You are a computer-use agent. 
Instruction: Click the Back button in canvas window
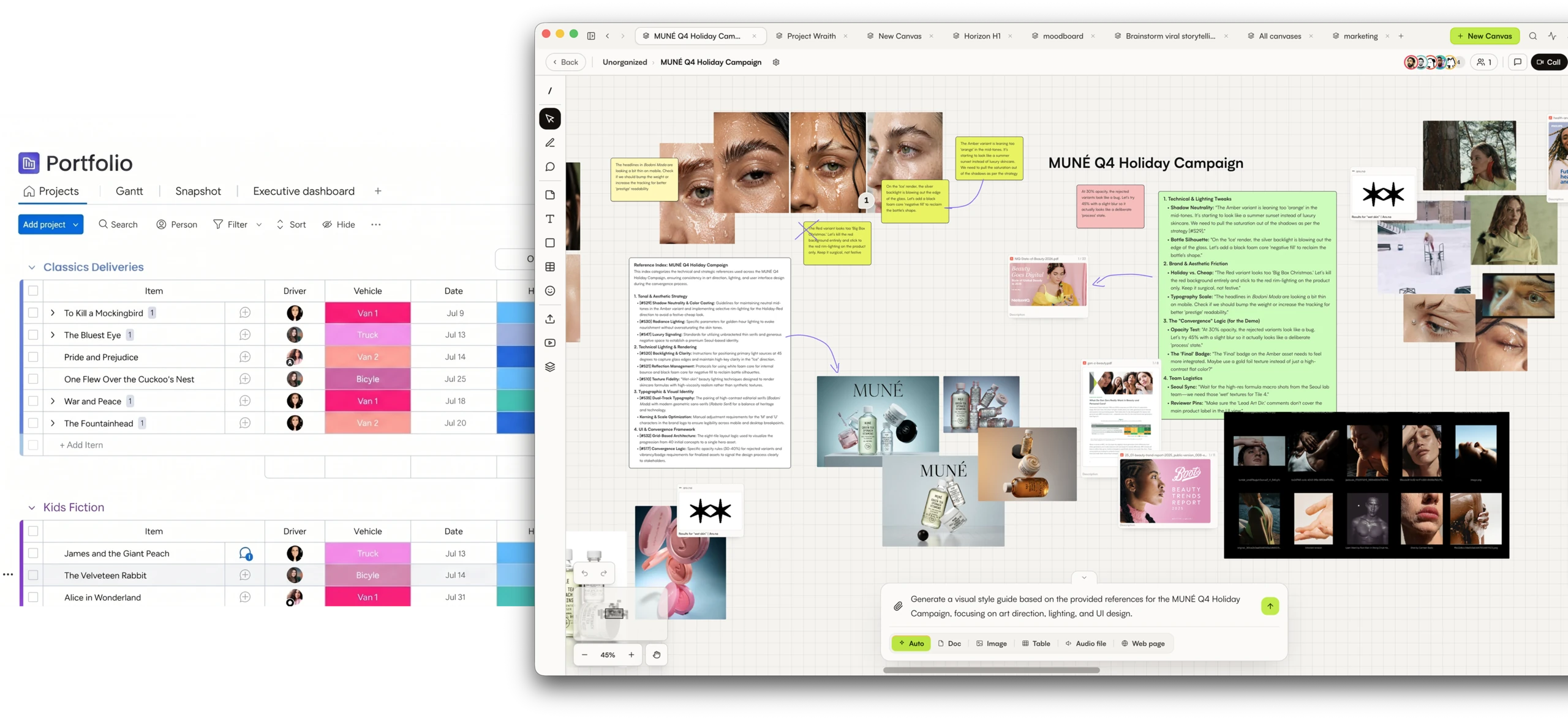click(x=565, y=62)
